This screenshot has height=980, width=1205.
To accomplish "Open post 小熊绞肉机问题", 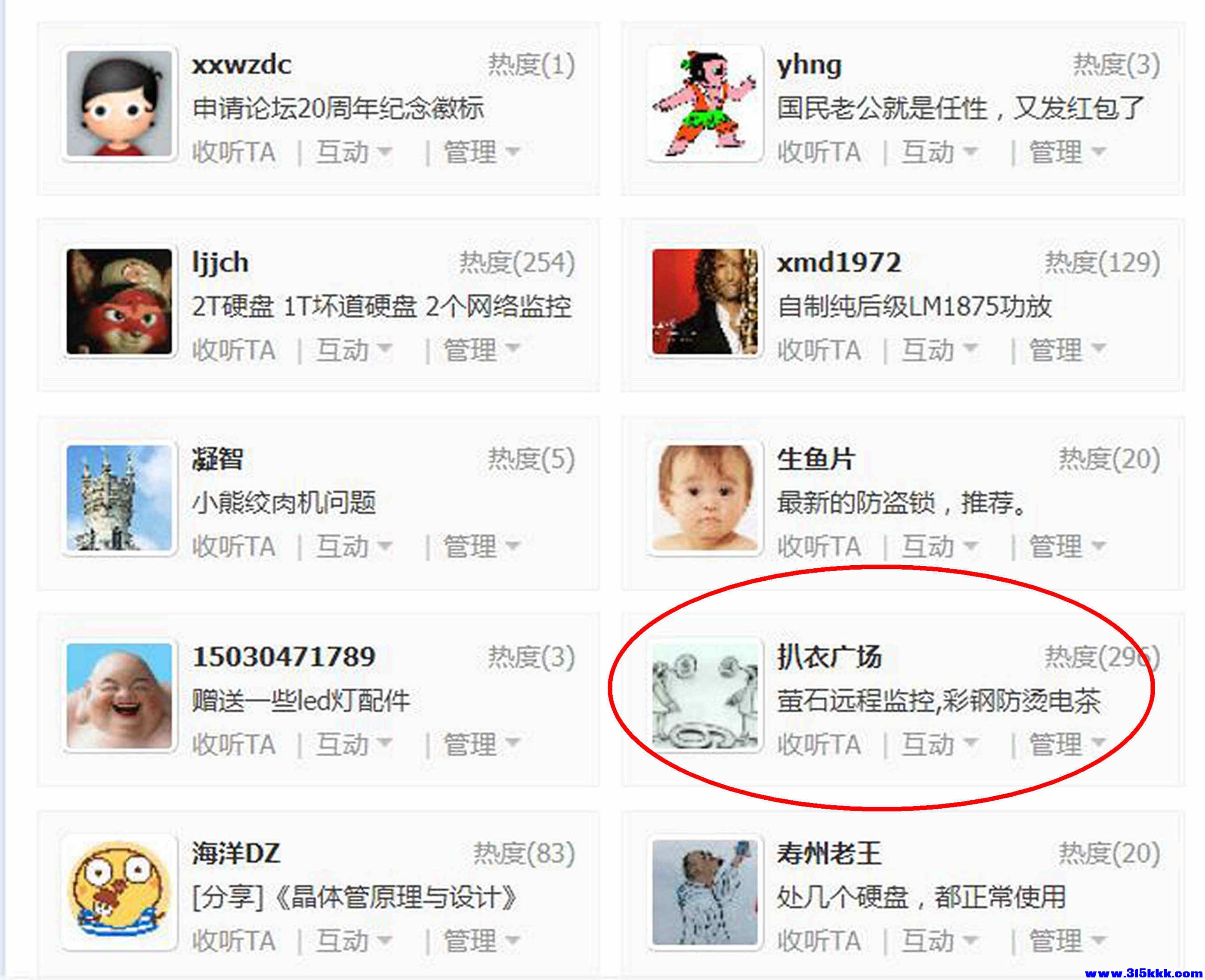I will [x=284, y=502].
